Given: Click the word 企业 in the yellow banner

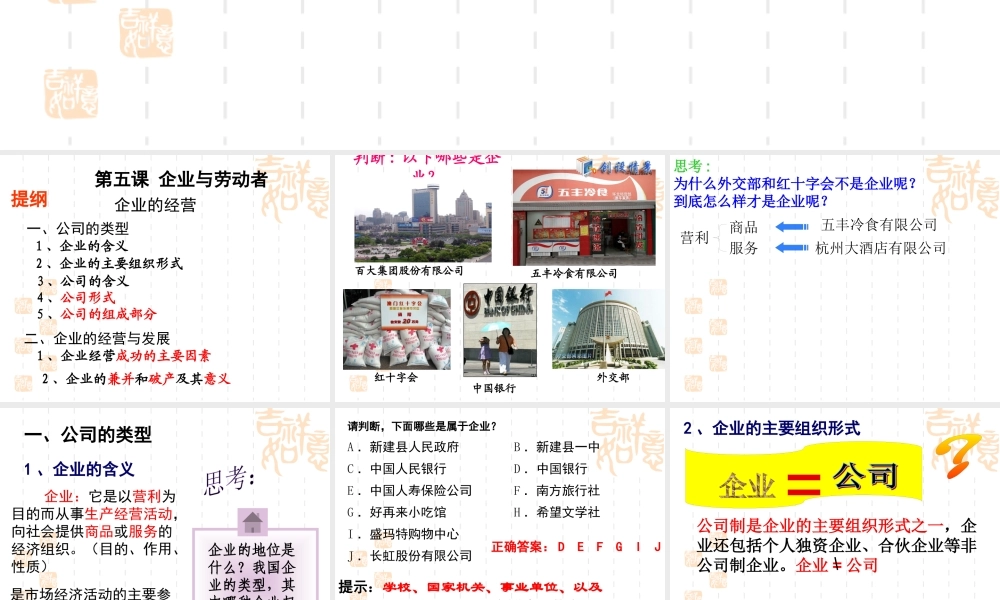Looking at the screenshot, I should [x=747, y=487].
